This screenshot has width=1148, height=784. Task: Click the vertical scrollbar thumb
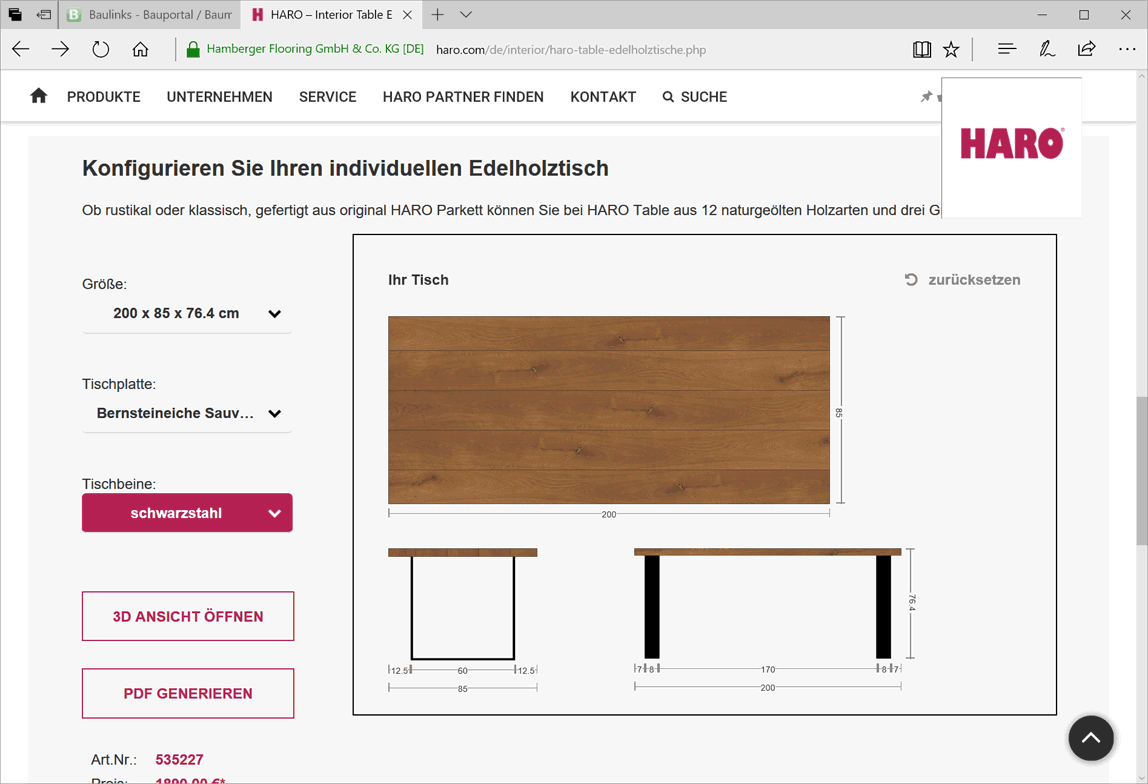pyautogui.click(x=1141, y=471)
